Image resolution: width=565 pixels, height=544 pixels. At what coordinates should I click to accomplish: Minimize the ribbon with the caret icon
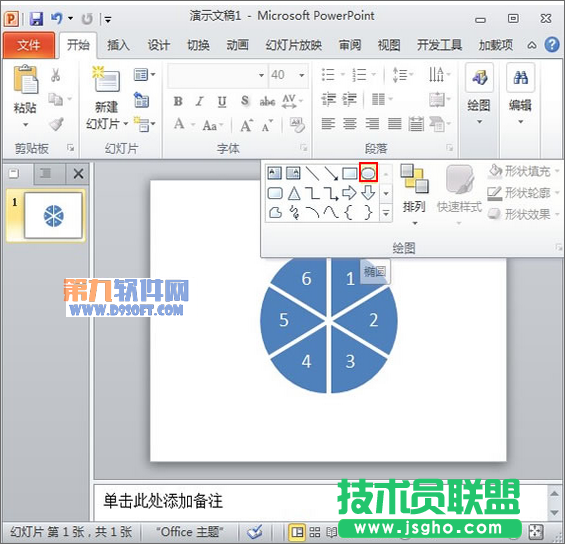point(532,46)
